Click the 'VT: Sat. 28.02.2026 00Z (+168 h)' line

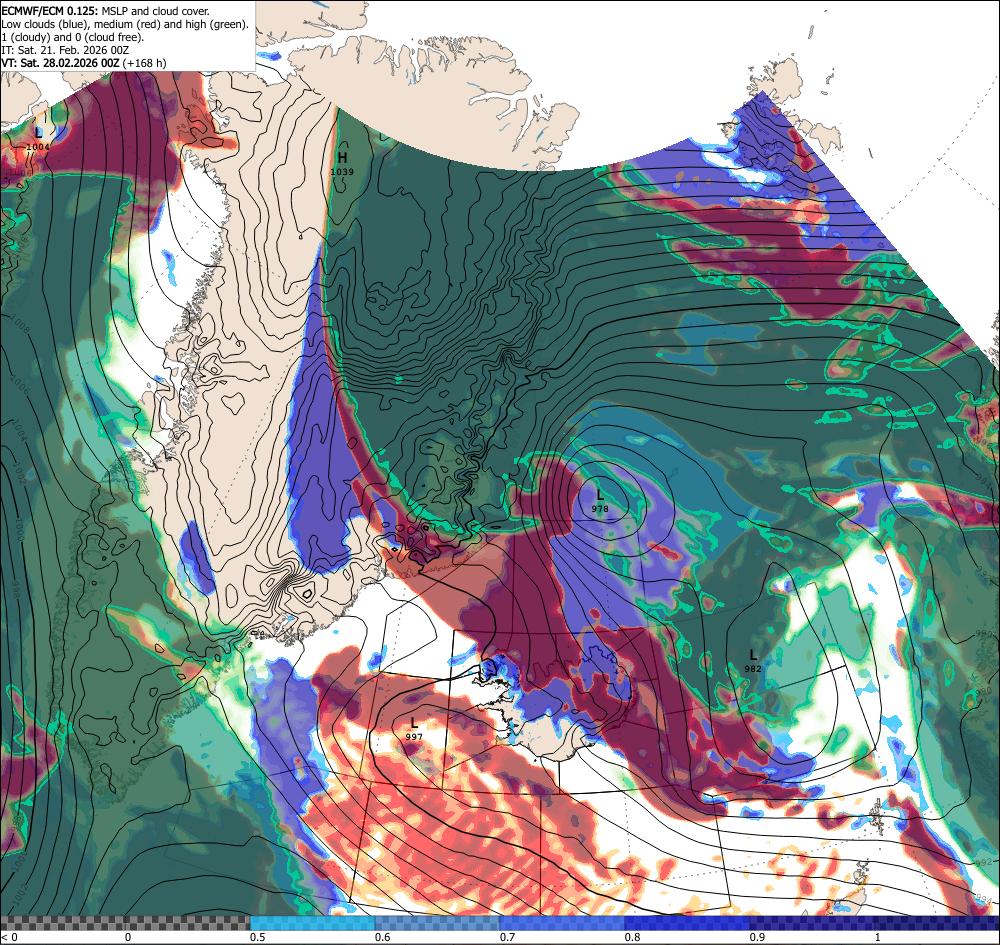pyautogui.click(x=84, y=62)
